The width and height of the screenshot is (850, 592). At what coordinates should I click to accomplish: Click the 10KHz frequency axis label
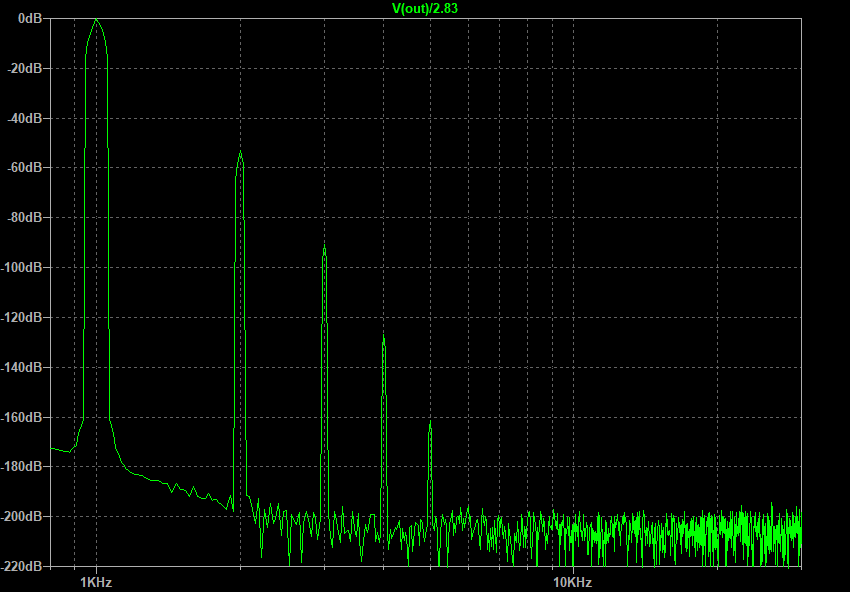tap(573, 583)
